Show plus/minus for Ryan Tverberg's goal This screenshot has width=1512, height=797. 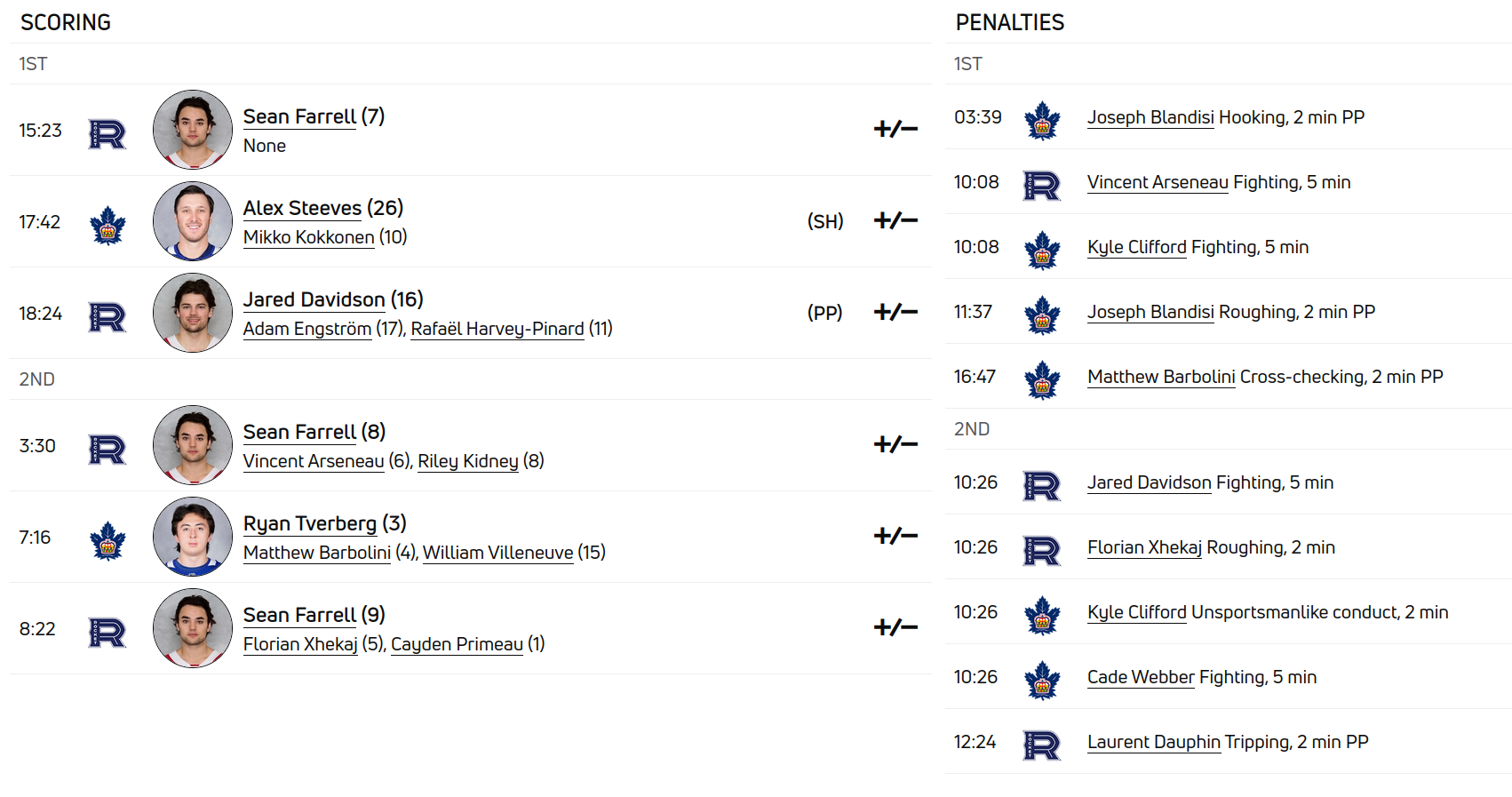(895, 537)
